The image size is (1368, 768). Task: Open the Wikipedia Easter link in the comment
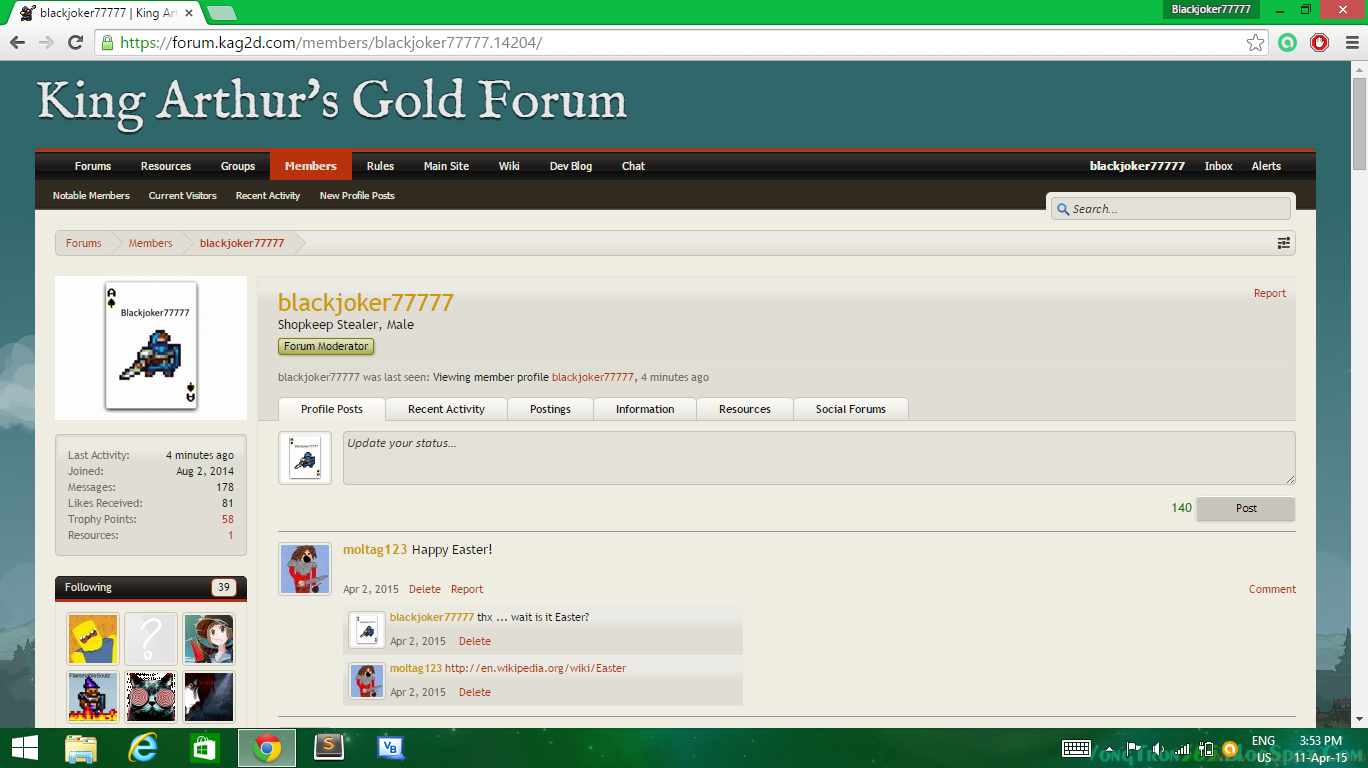(535, 668)
